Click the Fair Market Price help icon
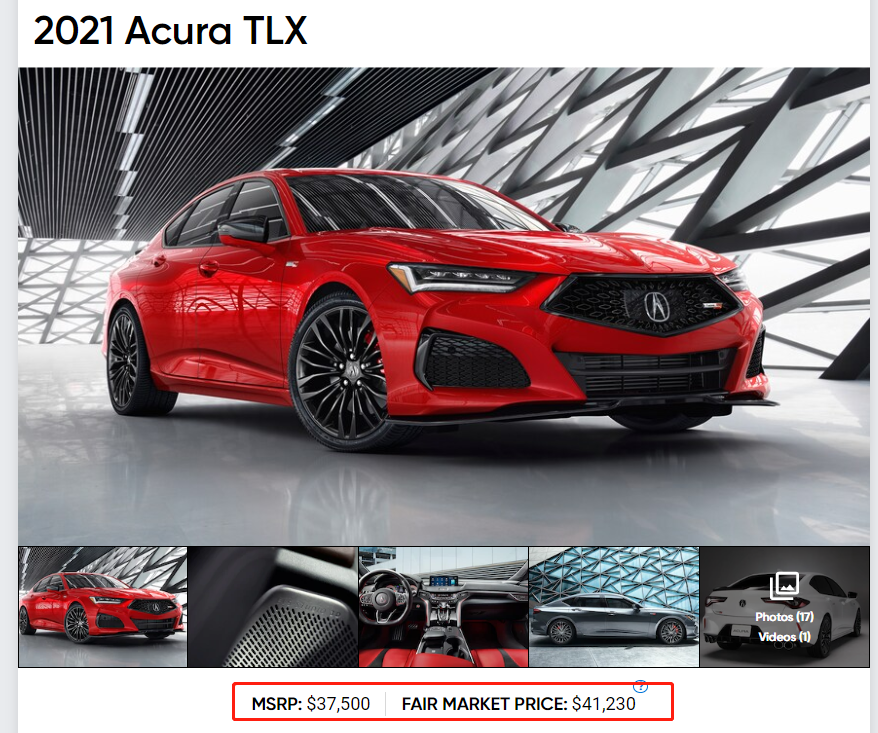Screen dimensions: 878x733 tap(641, 686)
